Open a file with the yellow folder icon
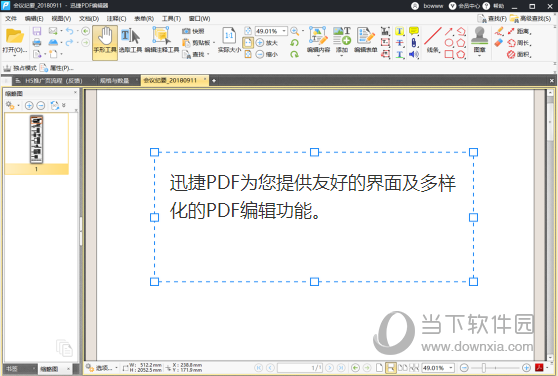This screenshot has height=376, width=558. click(15, 36)
